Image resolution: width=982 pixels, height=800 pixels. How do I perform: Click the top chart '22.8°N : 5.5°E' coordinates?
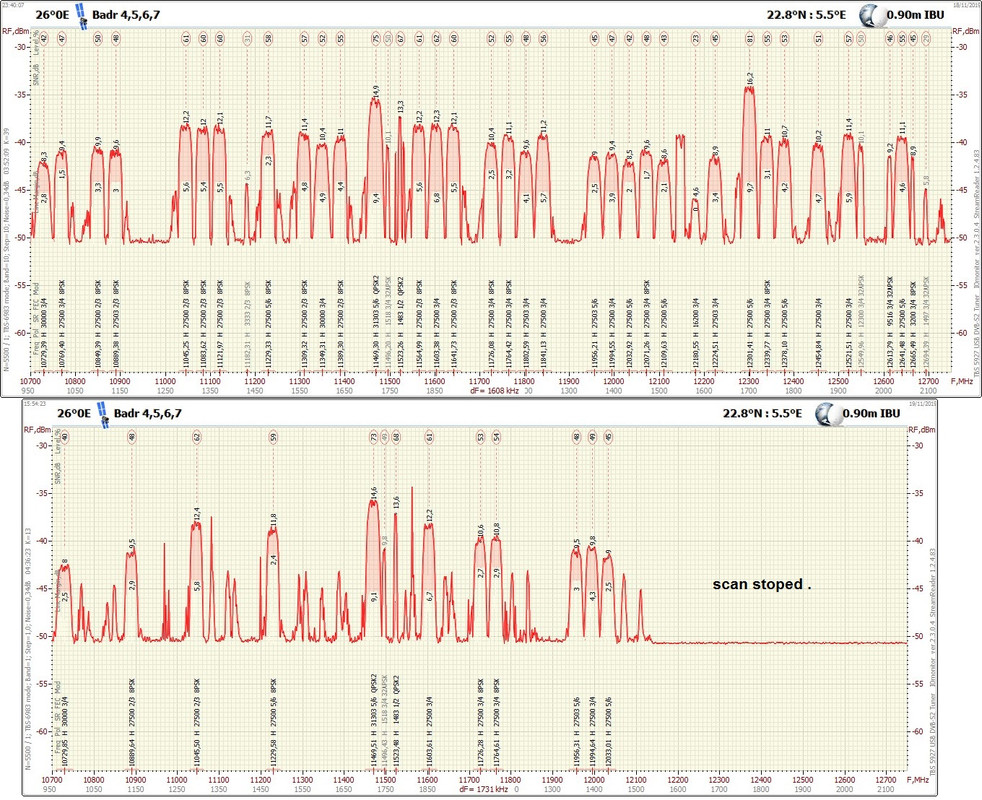coord(807,14)
